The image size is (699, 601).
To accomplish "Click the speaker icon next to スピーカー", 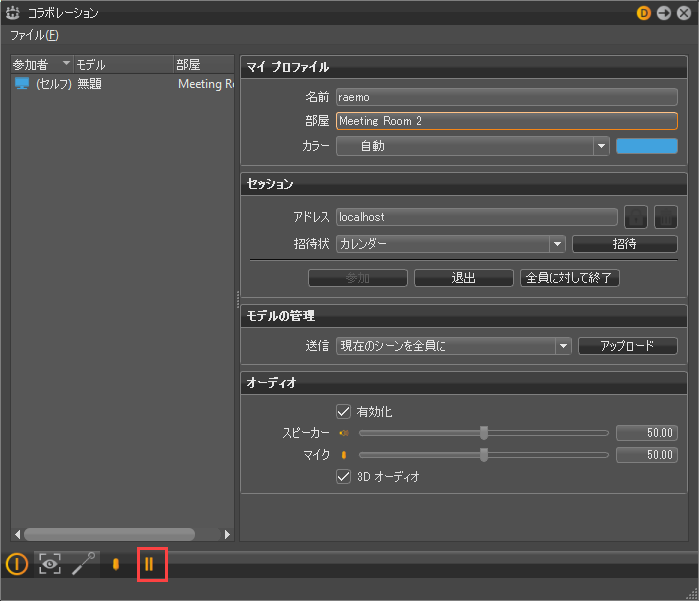I will point(344,433).
